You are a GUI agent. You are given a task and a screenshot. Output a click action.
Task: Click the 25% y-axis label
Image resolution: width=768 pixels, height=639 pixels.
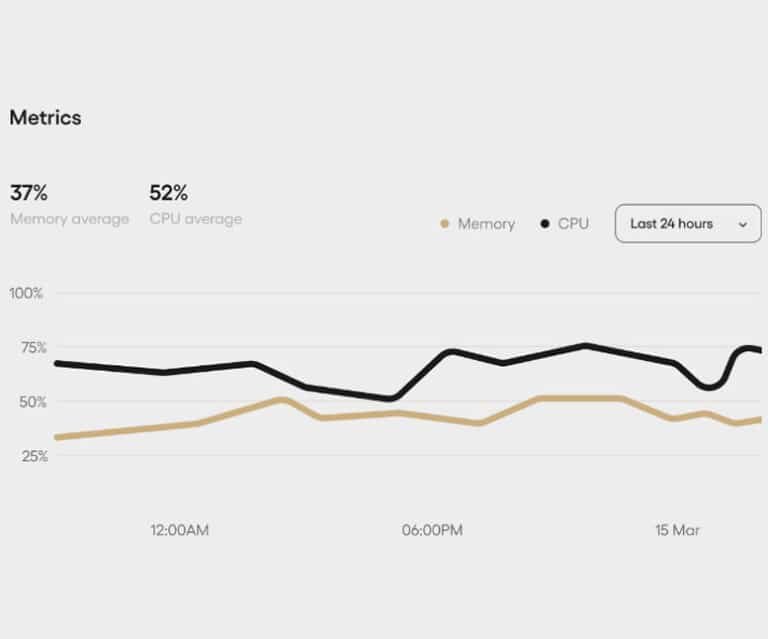point(28,456)
